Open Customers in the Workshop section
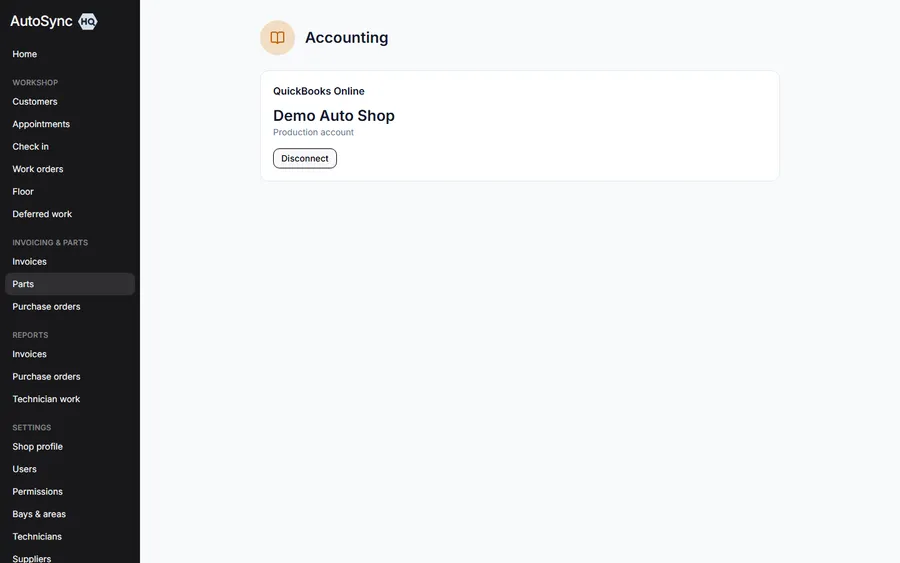 (35, 102)
